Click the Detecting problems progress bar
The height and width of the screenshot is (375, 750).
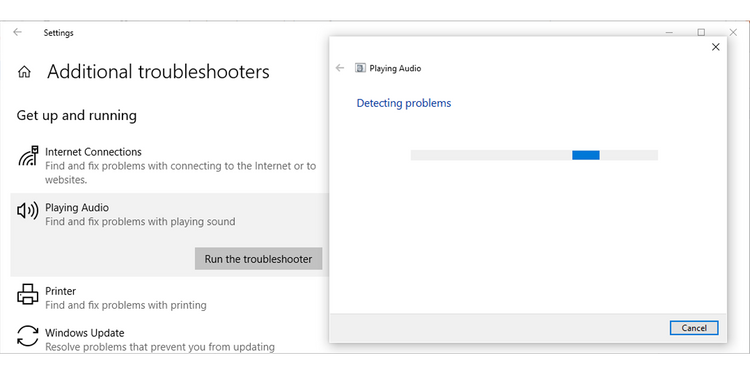click(x=534, y=155)
